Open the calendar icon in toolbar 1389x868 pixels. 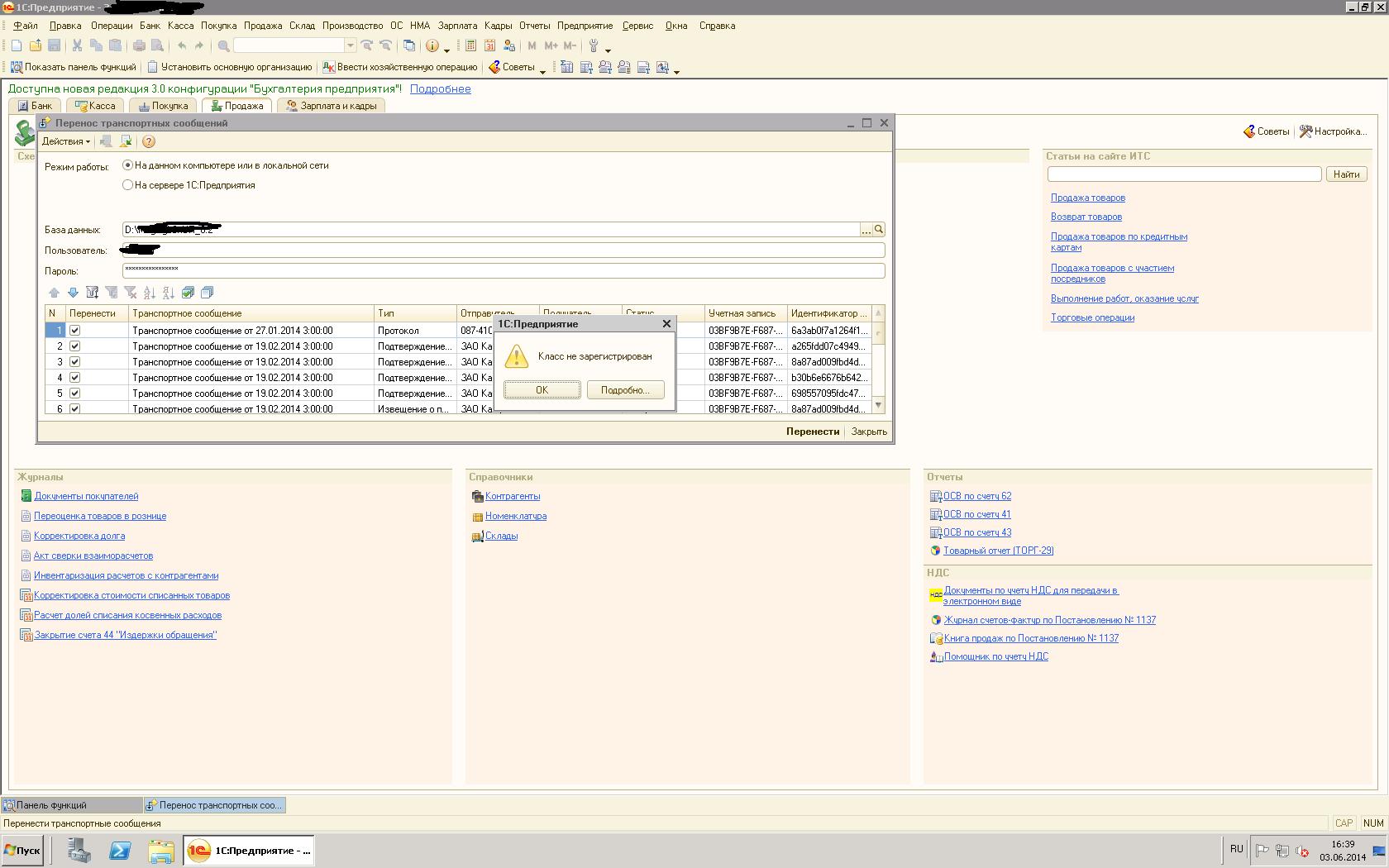click(490, 45)
